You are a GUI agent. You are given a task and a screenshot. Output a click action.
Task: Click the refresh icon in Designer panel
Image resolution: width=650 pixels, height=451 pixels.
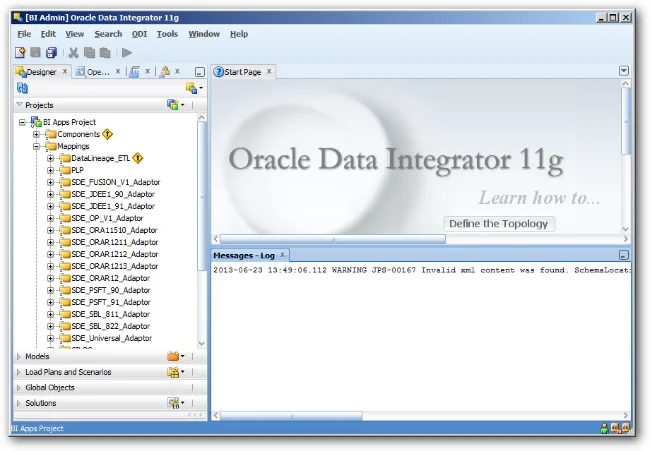coord(22,88)
